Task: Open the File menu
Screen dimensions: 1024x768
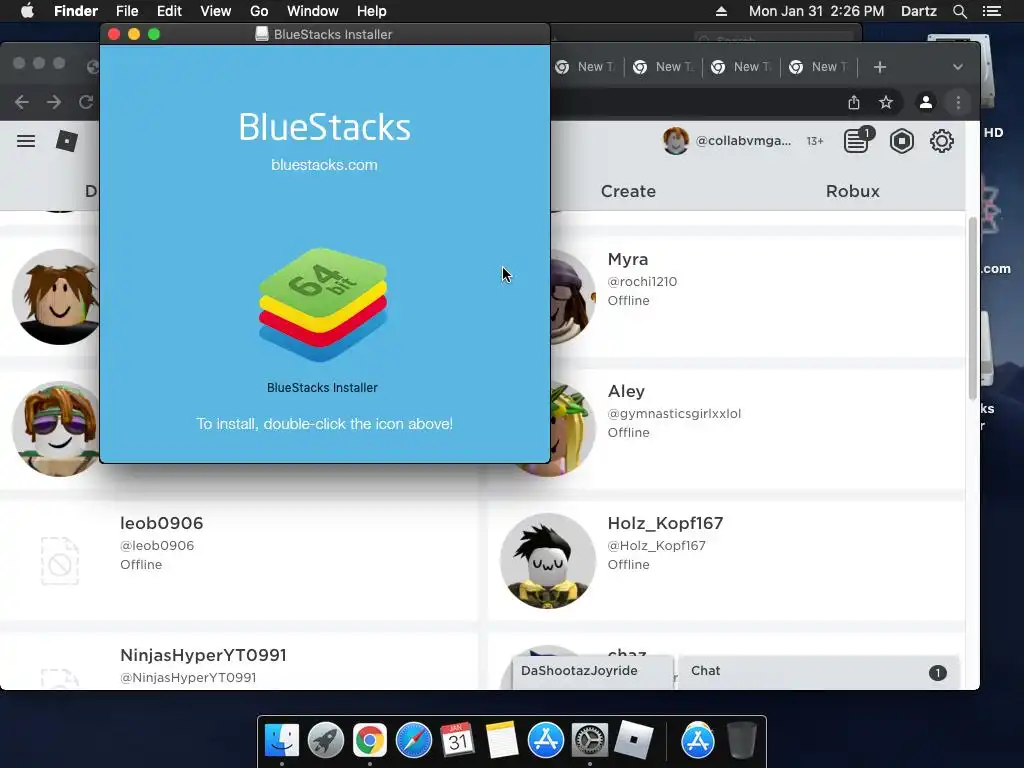Action: point(127,11)
